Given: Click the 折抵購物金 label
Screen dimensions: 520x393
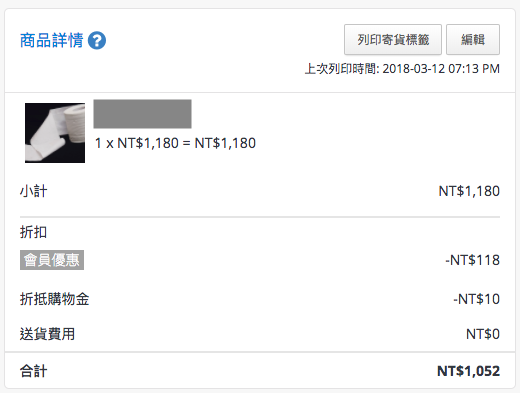Looking at the screenshot, I should coord(54,299).
